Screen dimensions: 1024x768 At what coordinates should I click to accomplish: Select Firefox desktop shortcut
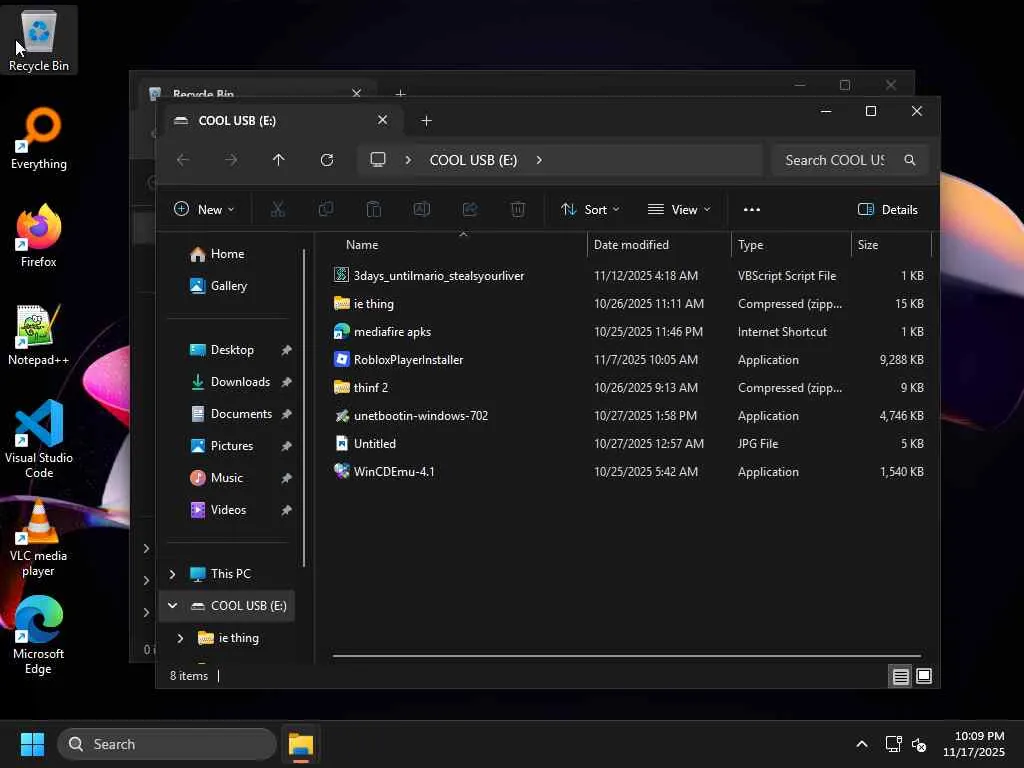(39, 236)
